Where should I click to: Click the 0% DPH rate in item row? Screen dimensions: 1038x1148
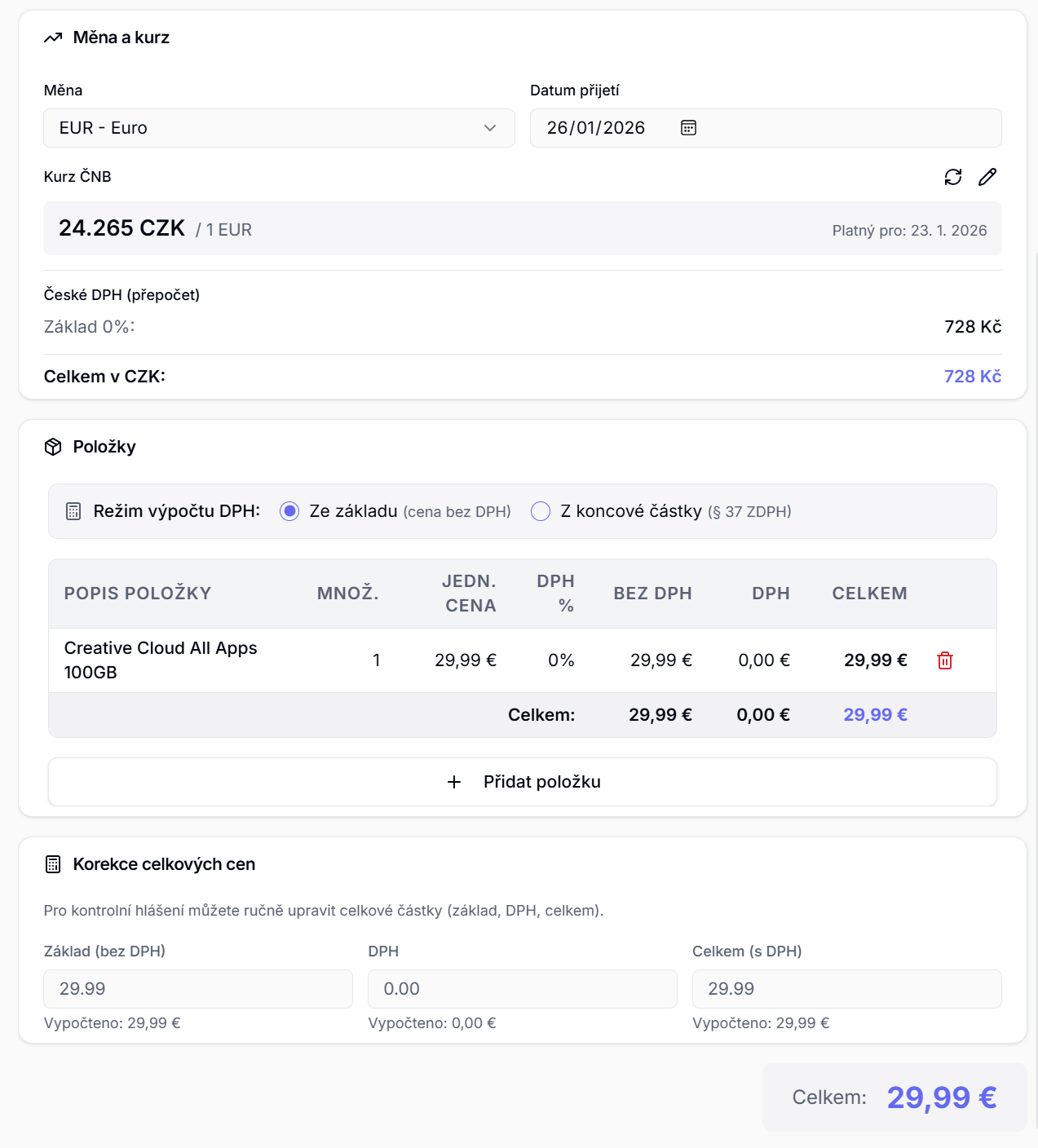(x=561, y=660)
